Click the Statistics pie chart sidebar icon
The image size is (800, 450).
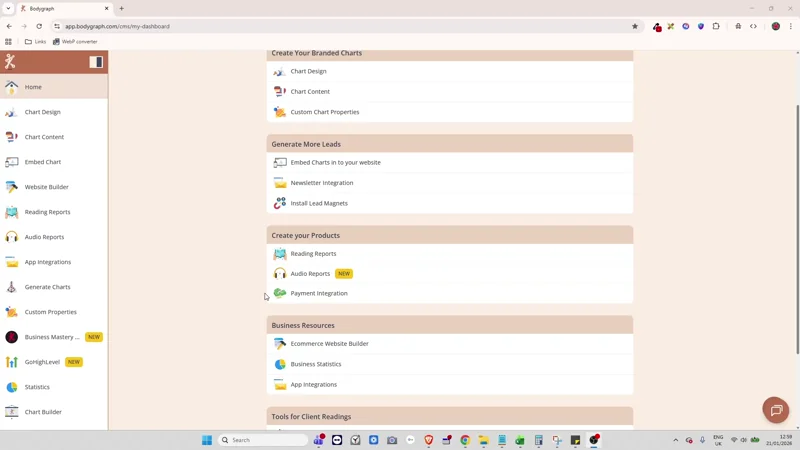click(12, 387)
